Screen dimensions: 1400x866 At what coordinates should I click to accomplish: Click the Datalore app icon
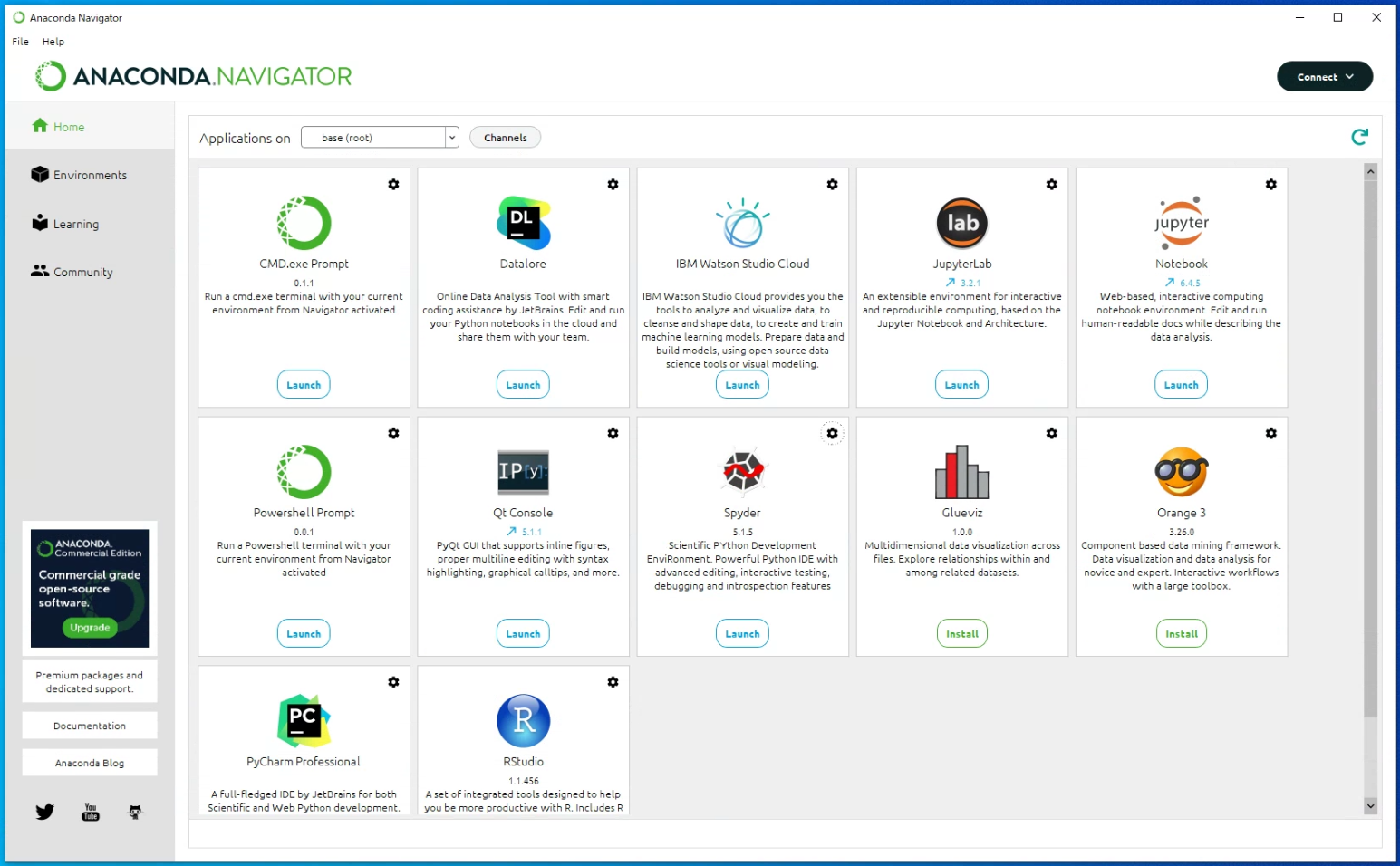pyautogui.click(x=523, y=223)
